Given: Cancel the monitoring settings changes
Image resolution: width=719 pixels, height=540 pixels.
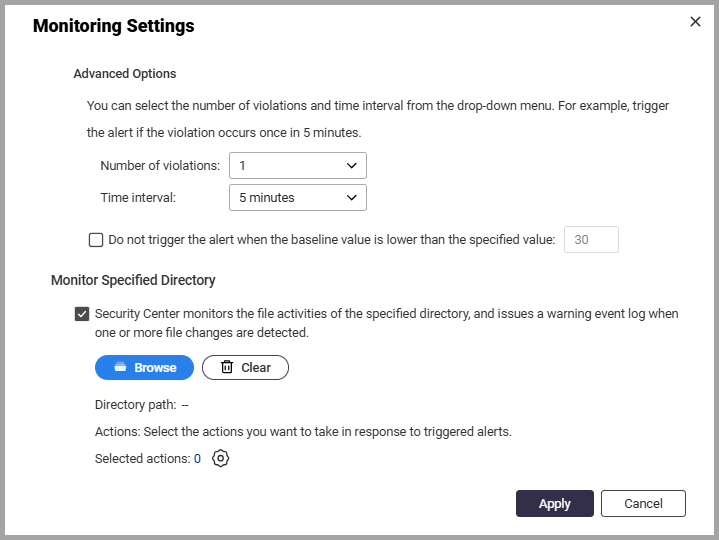Looking at the screenshot, I should (643, 503).
